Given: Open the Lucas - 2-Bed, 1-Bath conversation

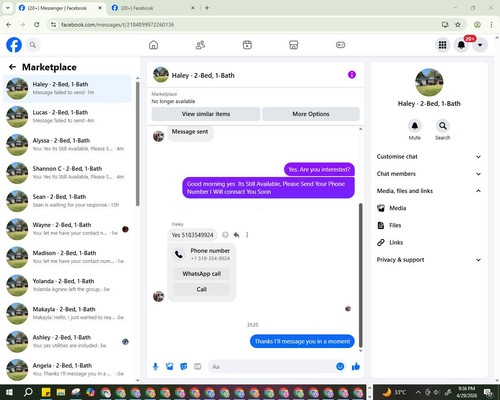Looking at the screenshot, I should [67, 117].
